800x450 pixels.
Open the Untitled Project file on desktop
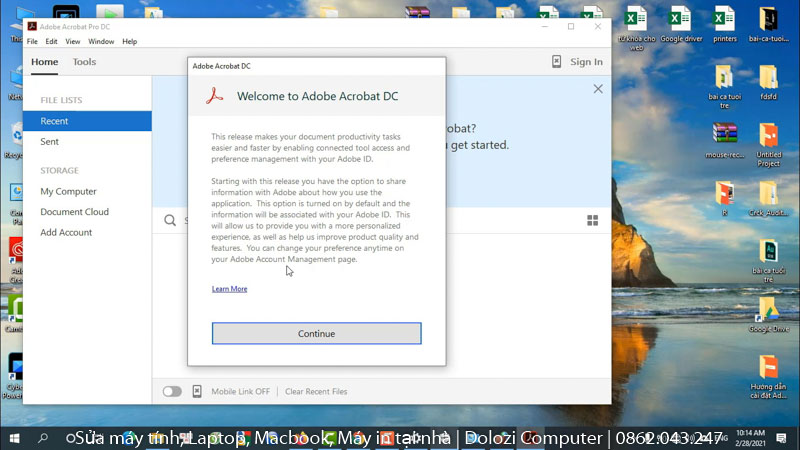pos(768,144)
